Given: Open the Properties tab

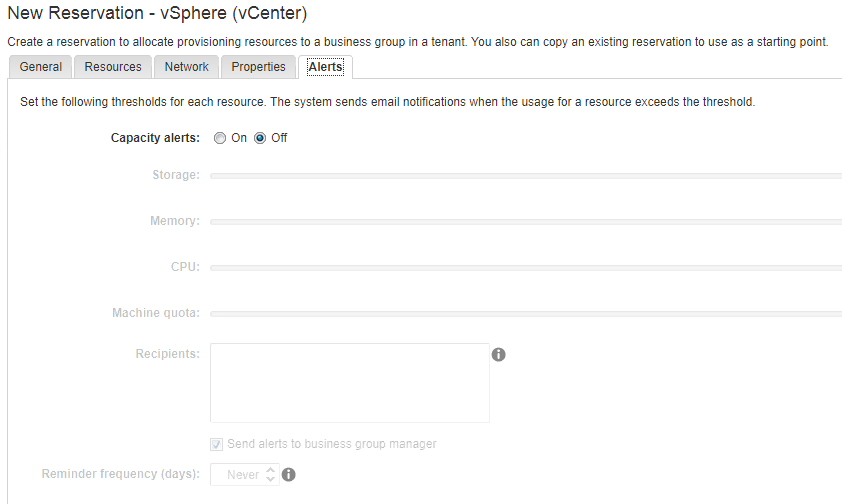Looking at the screenshot, I should tap(258, 67).
